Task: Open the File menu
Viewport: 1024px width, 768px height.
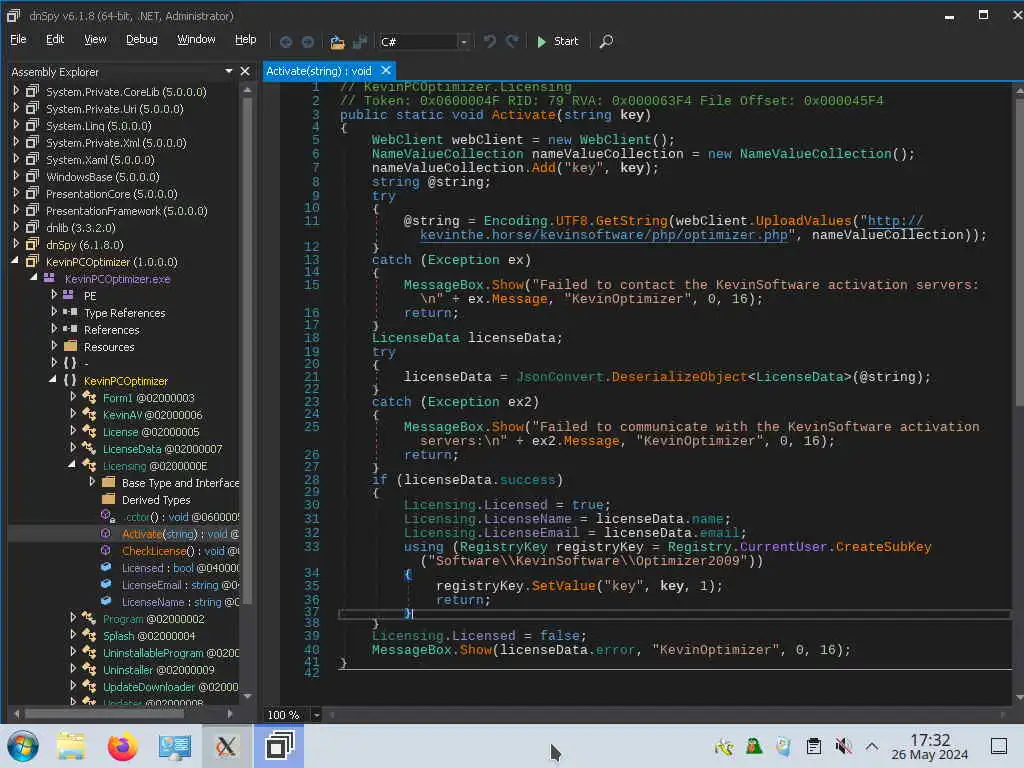Action: 18,39
